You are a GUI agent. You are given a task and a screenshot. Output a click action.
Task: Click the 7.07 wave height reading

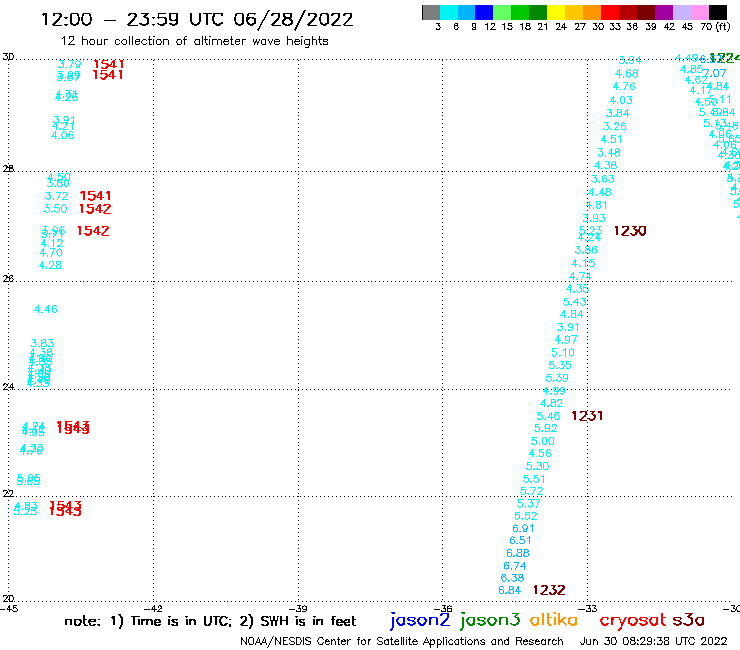tap(715, 73)
